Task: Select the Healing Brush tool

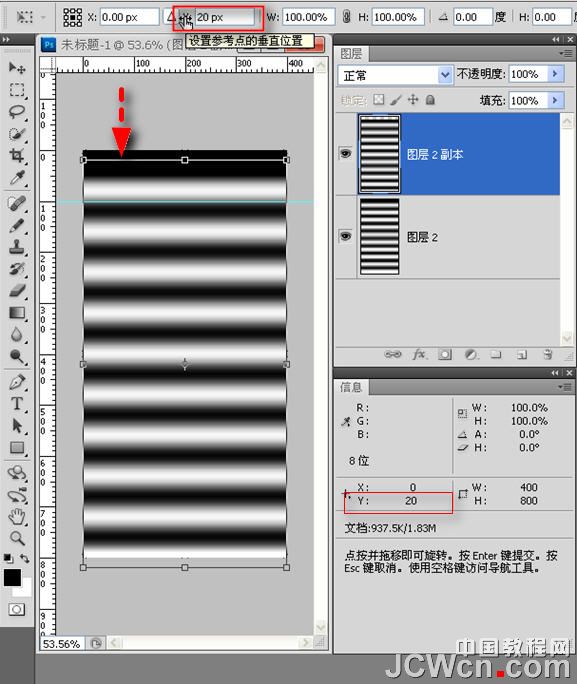Action: 17,203
